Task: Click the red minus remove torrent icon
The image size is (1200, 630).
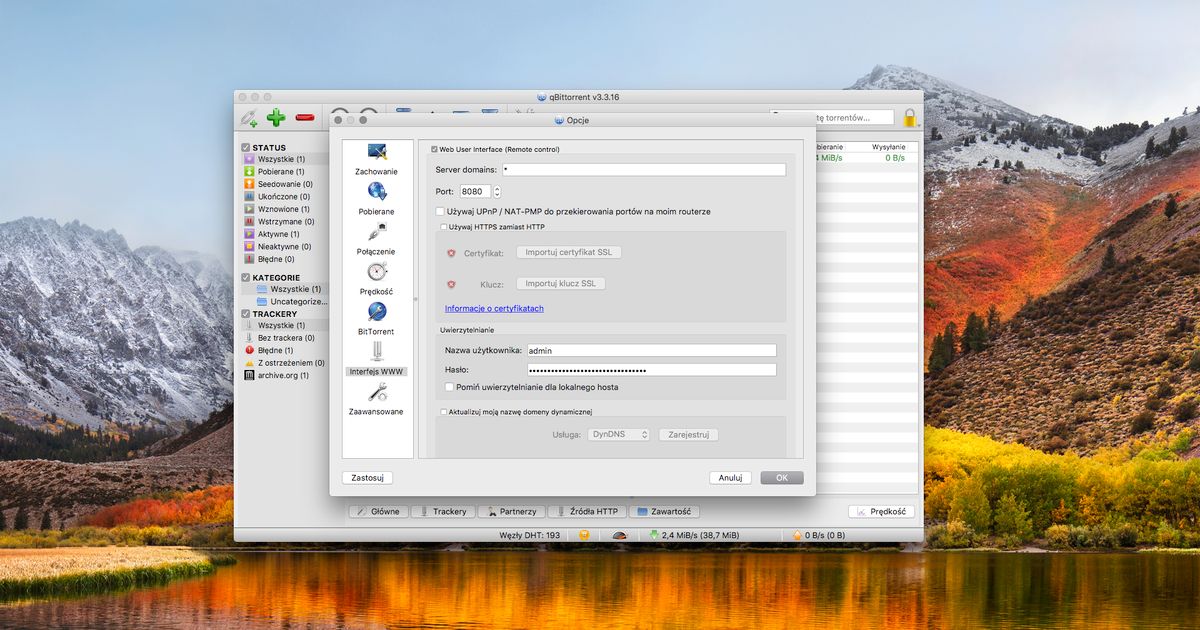Action: 305,118
